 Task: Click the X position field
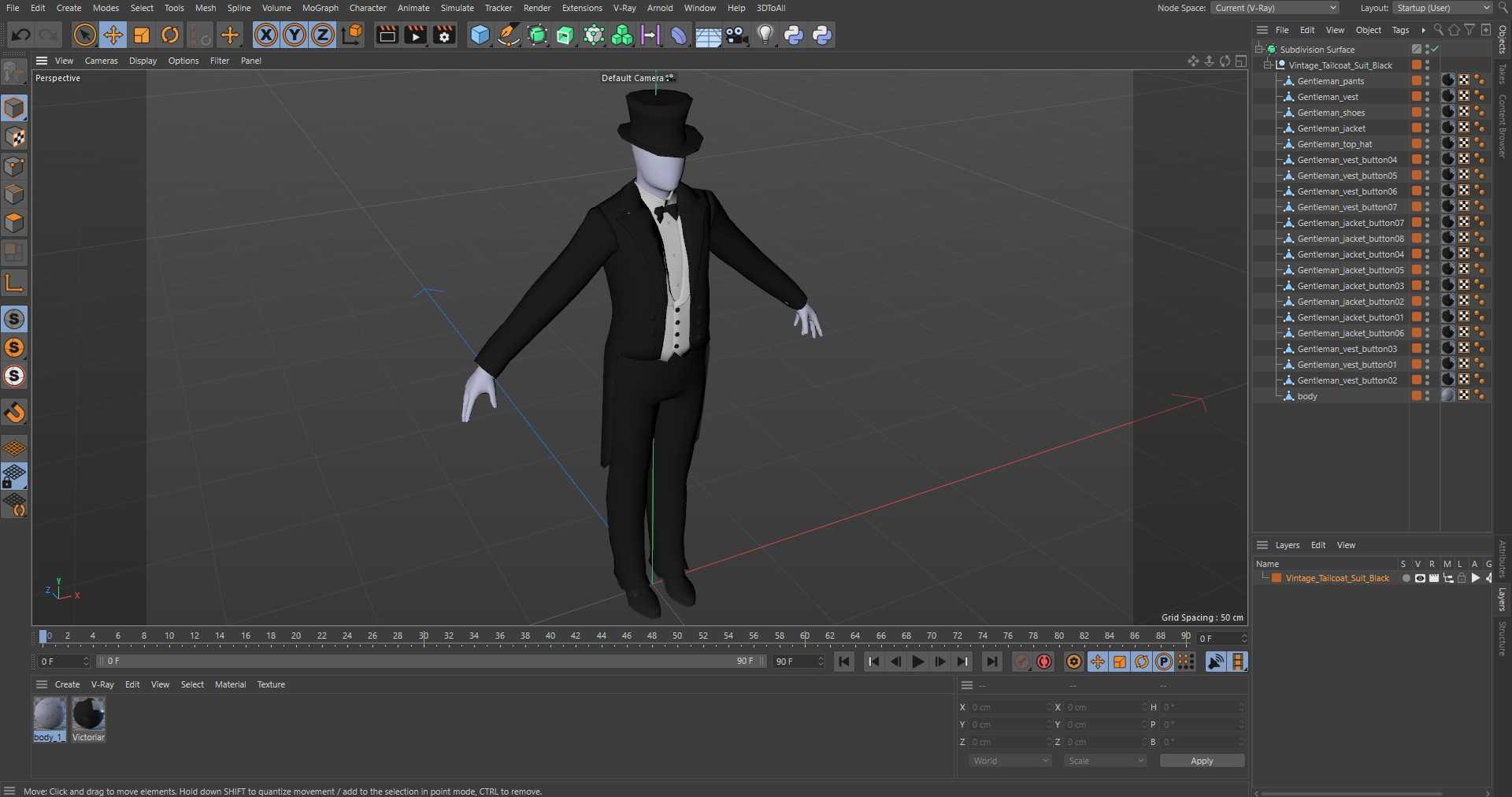[x=1010, y=707]
